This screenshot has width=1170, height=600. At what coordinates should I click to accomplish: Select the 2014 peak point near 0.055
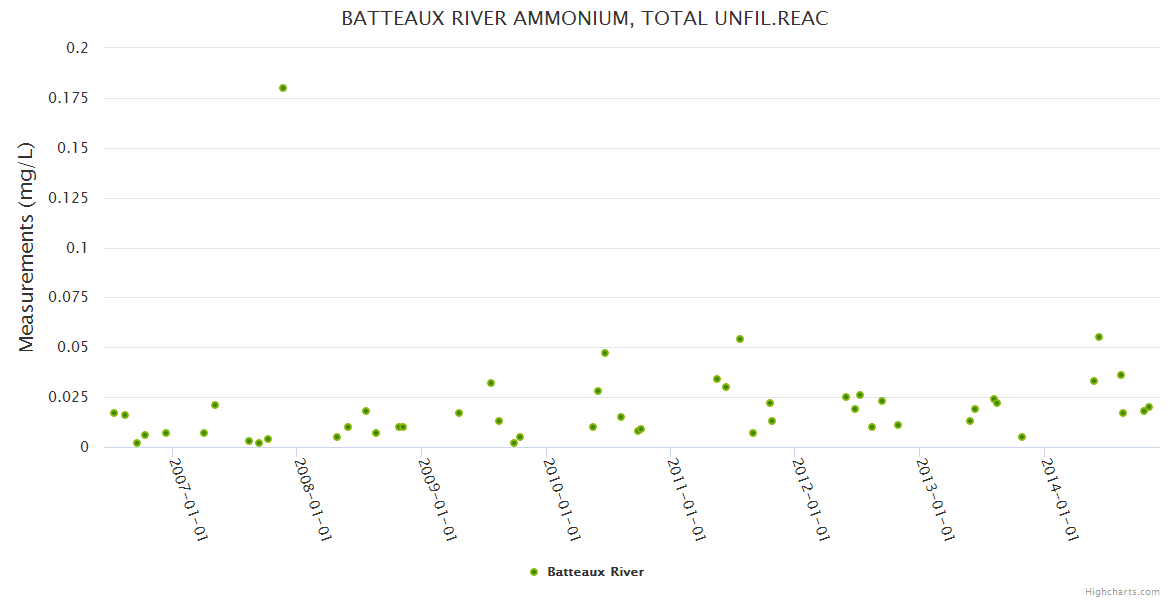(1098, 337)
